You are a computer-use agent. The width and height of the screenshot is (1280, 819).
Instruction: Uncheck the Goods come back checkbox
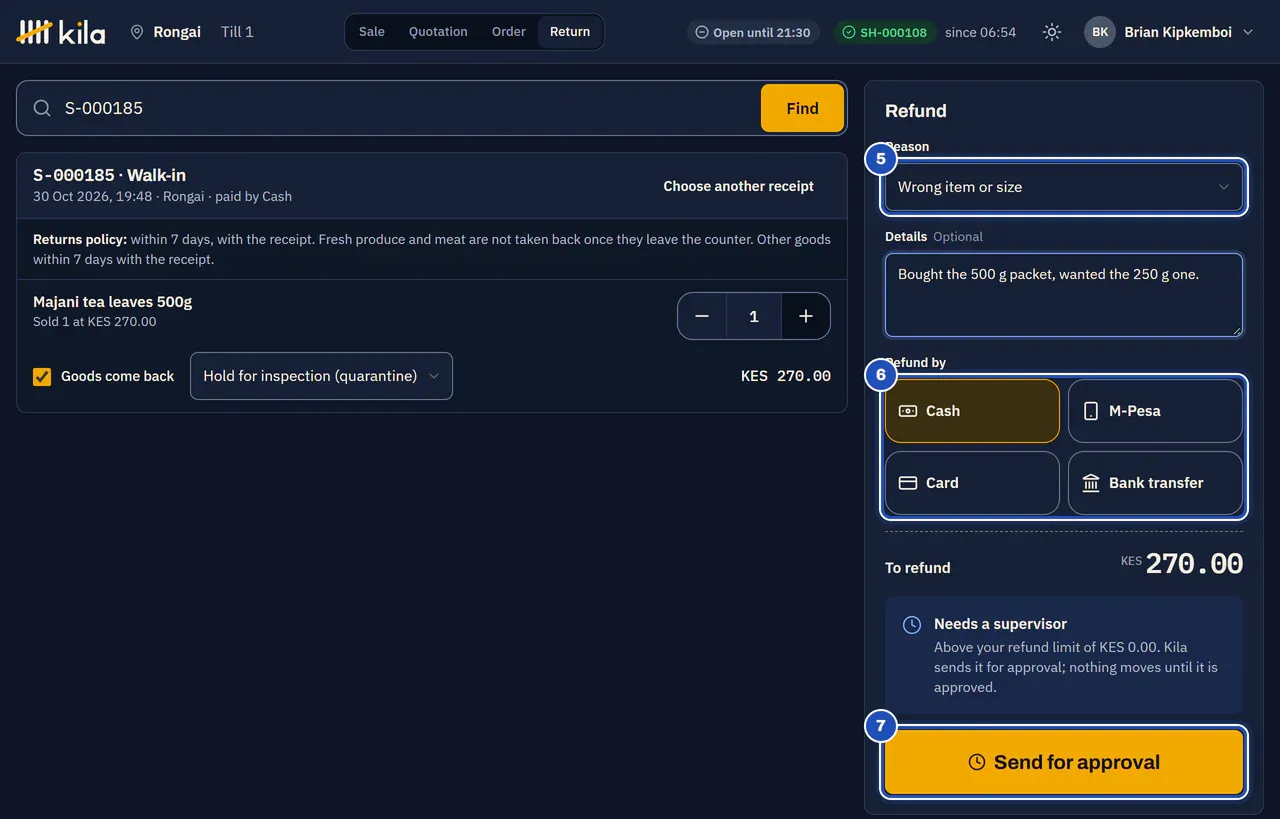[x=42, y=376]
